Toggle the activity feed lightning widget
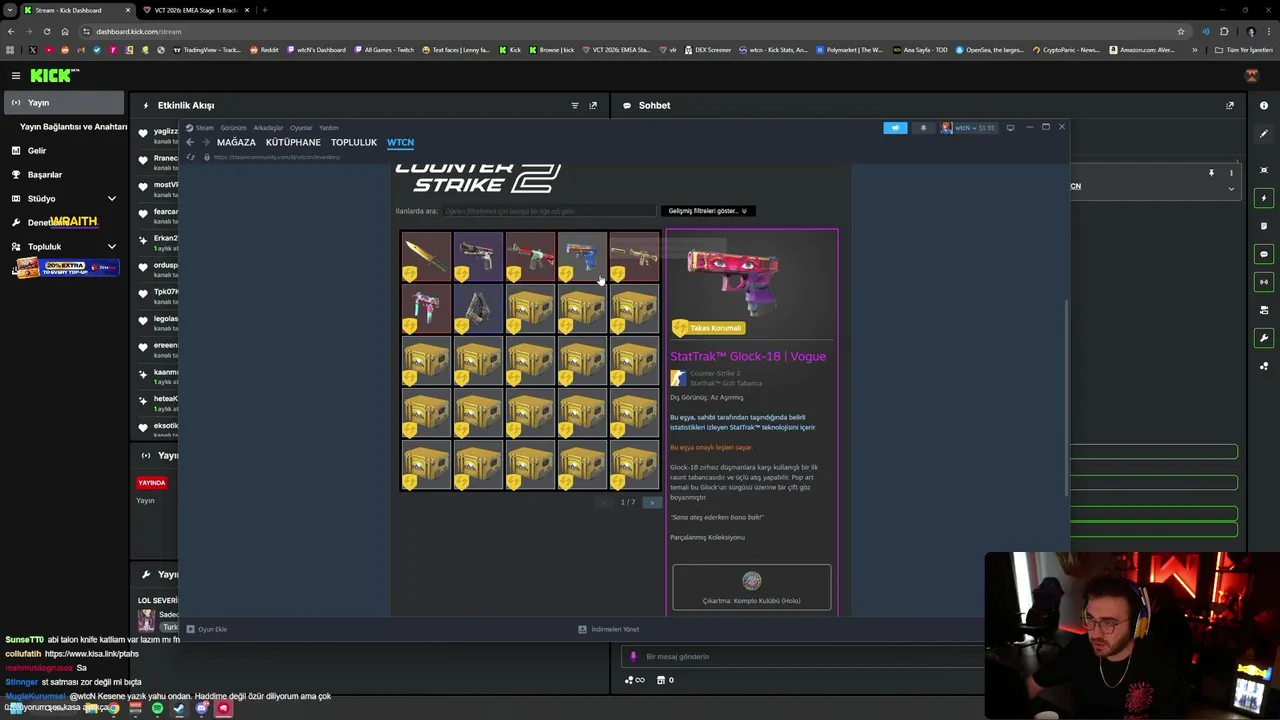 pos(1264,198)
